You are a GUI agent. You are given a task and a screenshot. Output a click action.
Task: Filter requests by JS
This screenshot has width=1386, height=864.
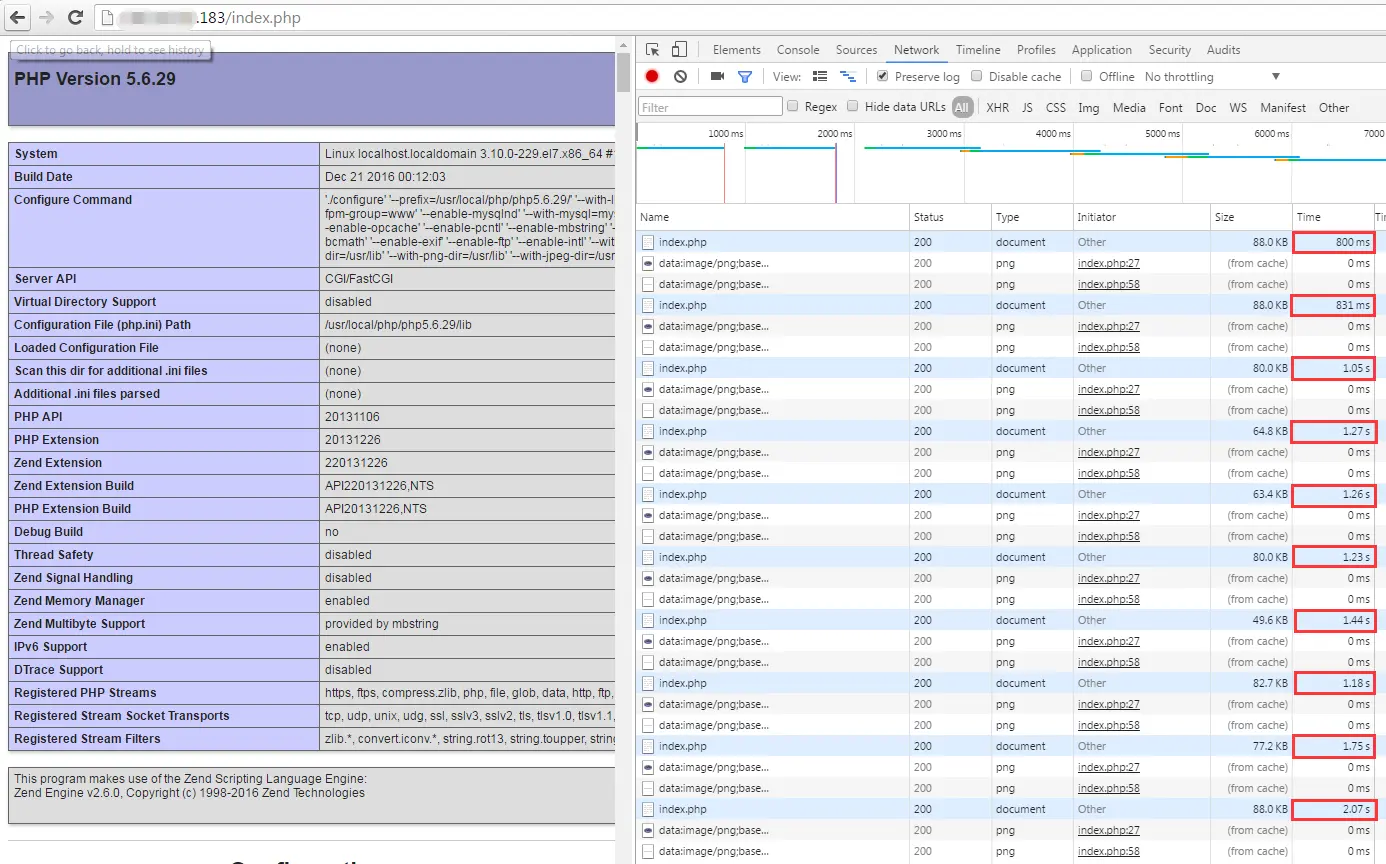(1027, 107)
